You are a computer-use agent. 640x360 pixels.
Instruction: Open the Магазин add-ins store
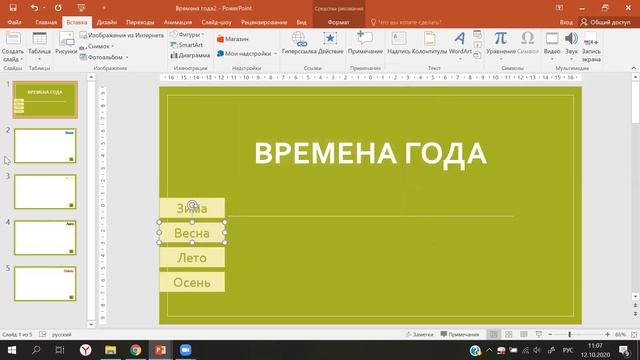233,39
